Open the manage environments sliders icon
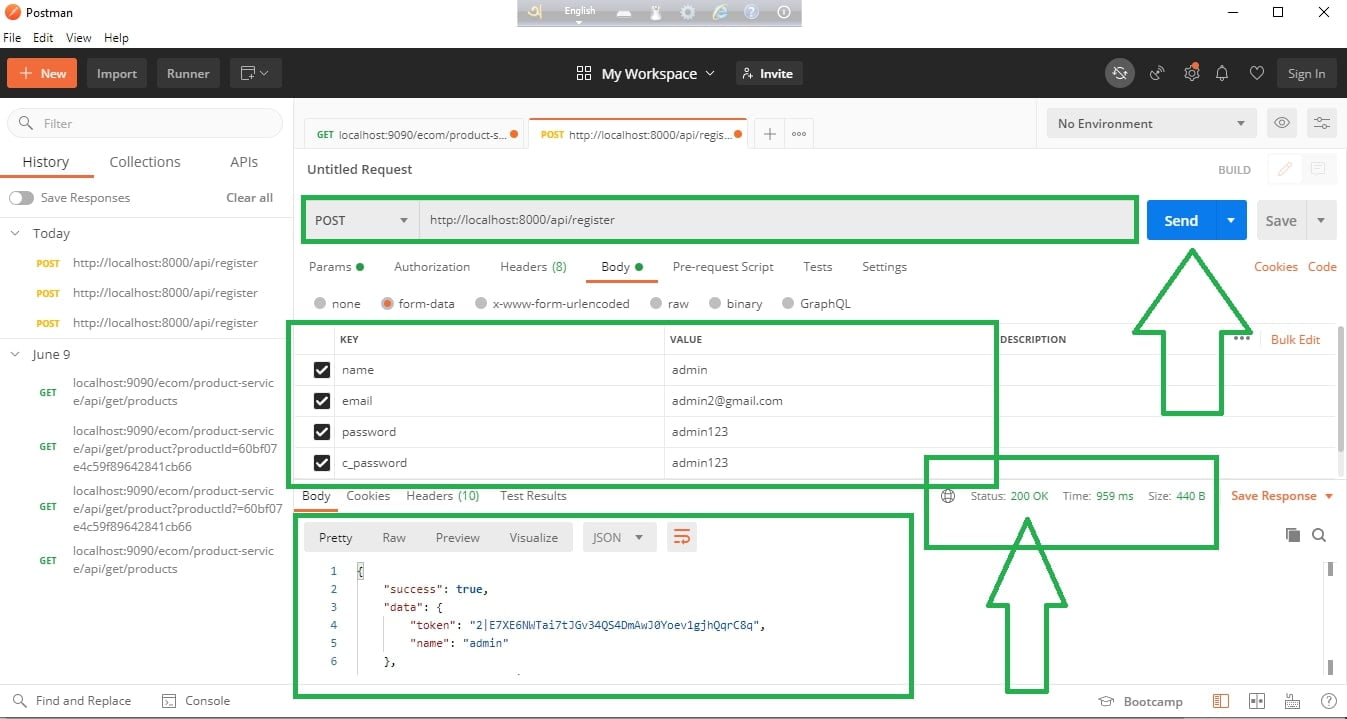The height and width of the screenshot is (719, 1347). click(1322, 123)
